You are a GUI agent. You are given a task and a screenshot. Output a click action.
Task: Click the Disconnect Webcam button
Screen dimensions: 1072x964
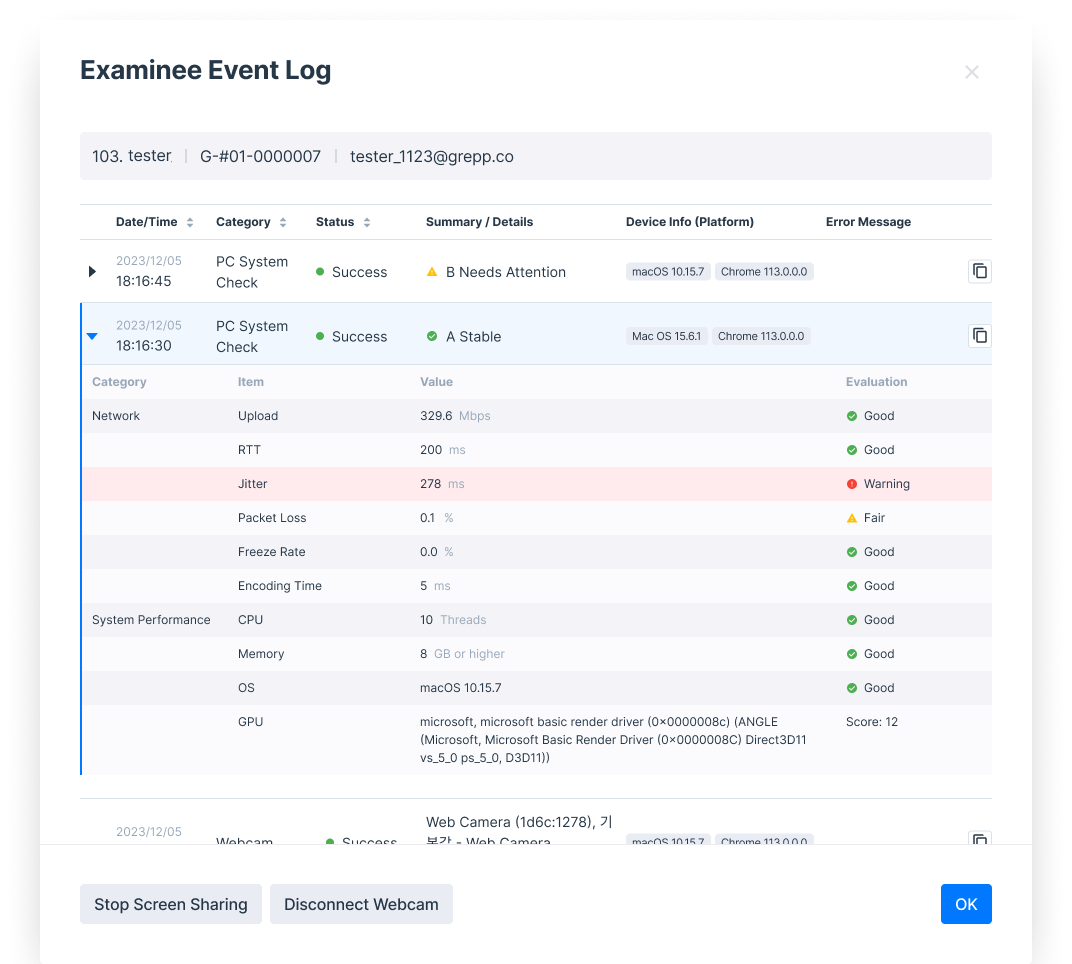[x=361, y=904]
